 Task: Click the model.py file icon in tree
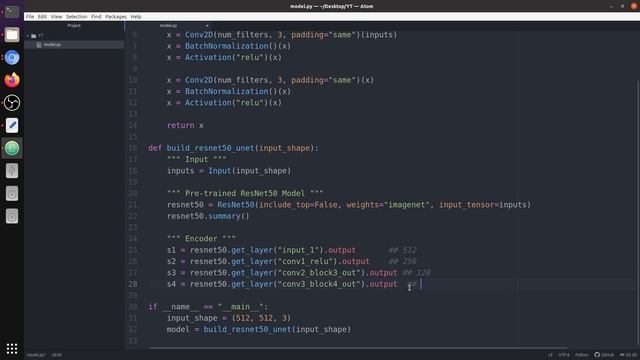[39, 44]
